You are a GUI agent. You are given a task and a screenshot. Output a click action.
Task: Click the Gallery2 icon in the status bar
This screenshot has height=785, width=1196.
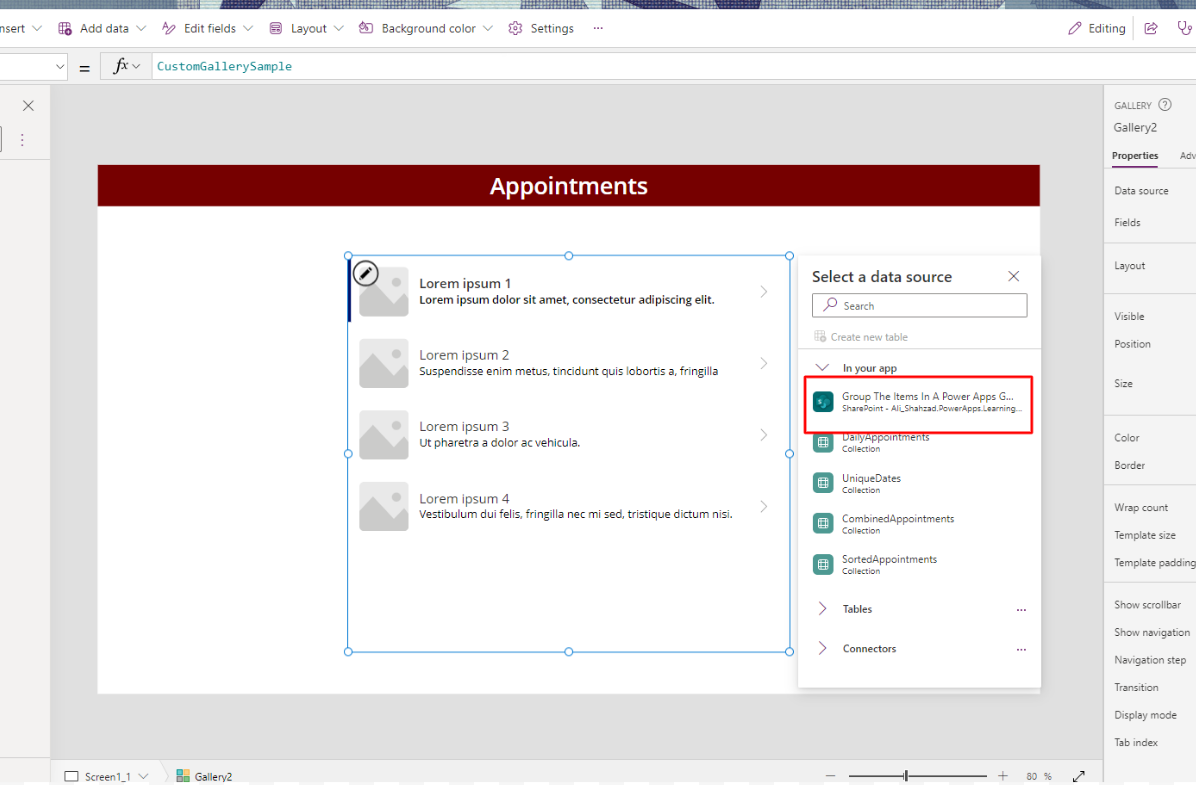point(184,775)
